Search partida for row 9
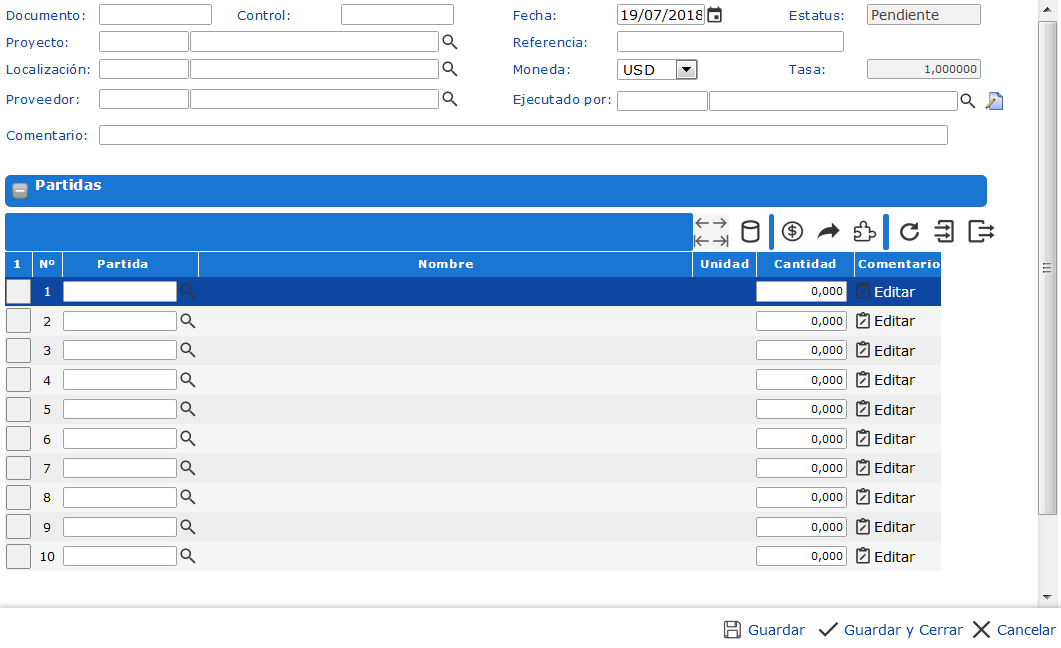The height and width of the screenshot is (648, 1061). [187, 527]
